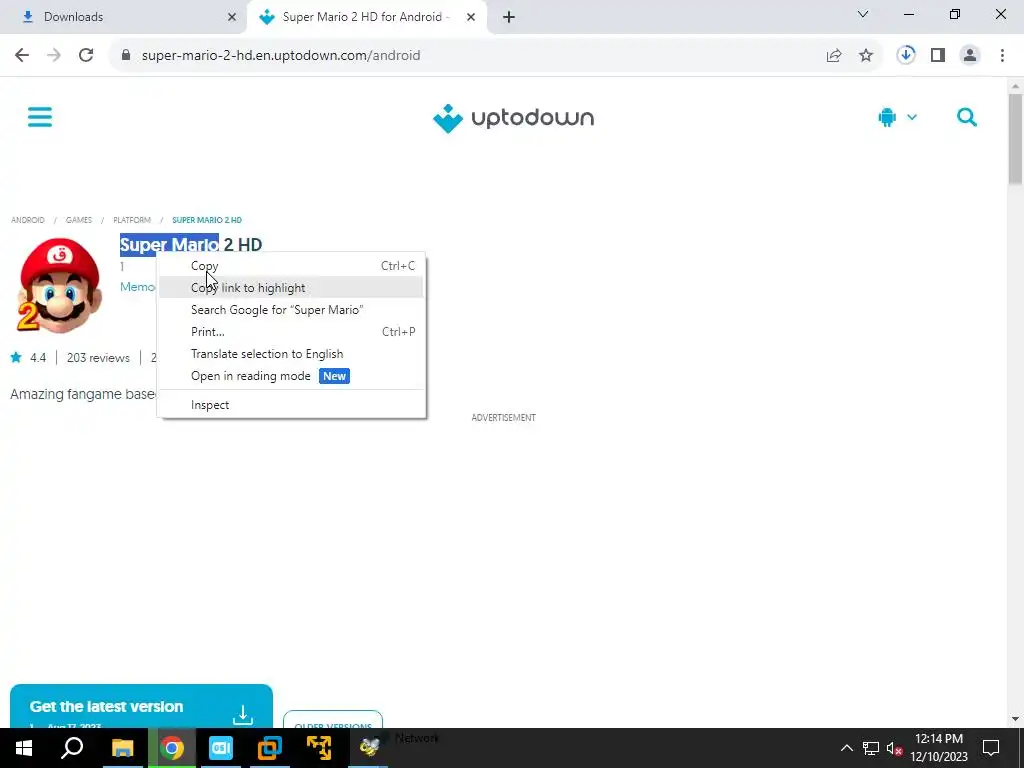Open the PLATFORM breadcrumb link
This screenshot has height=768, width=1024.
tap(132, 220)
